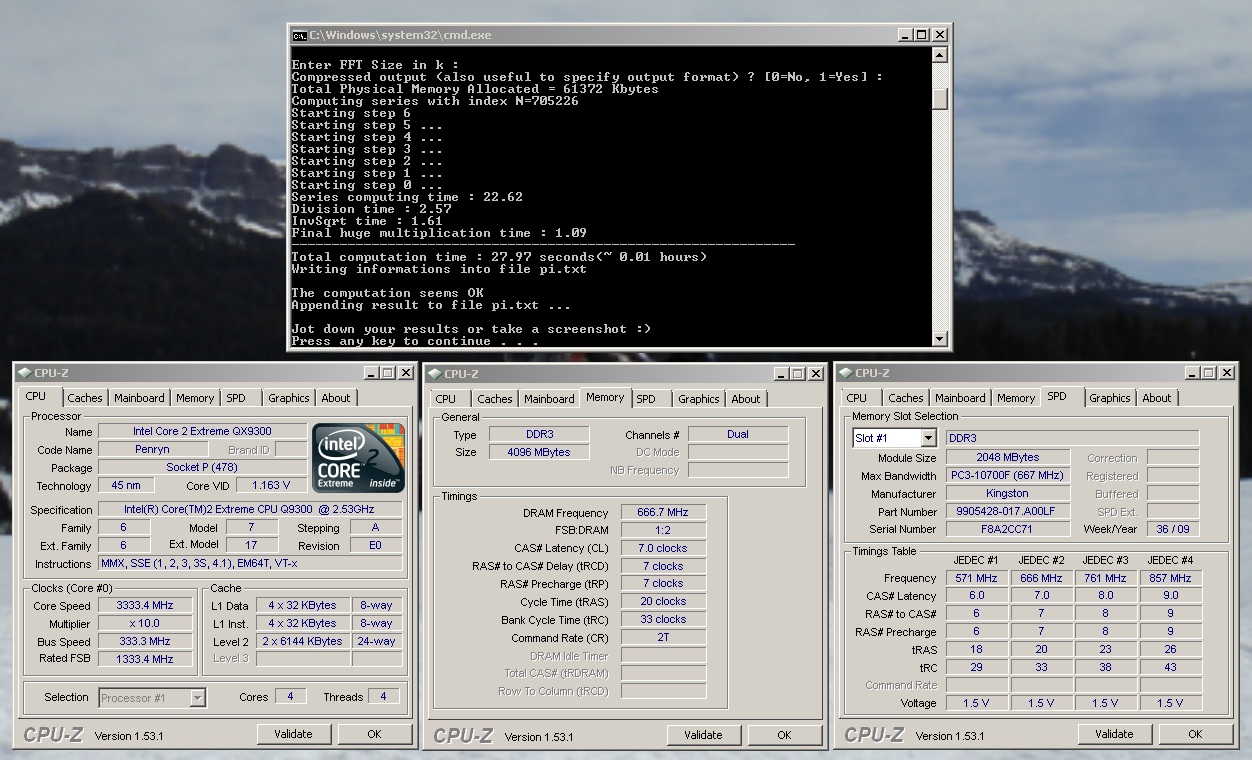Click the cmd.exe scrollbar up arrow
1252x760 pixels.
(x=940, y=55)
